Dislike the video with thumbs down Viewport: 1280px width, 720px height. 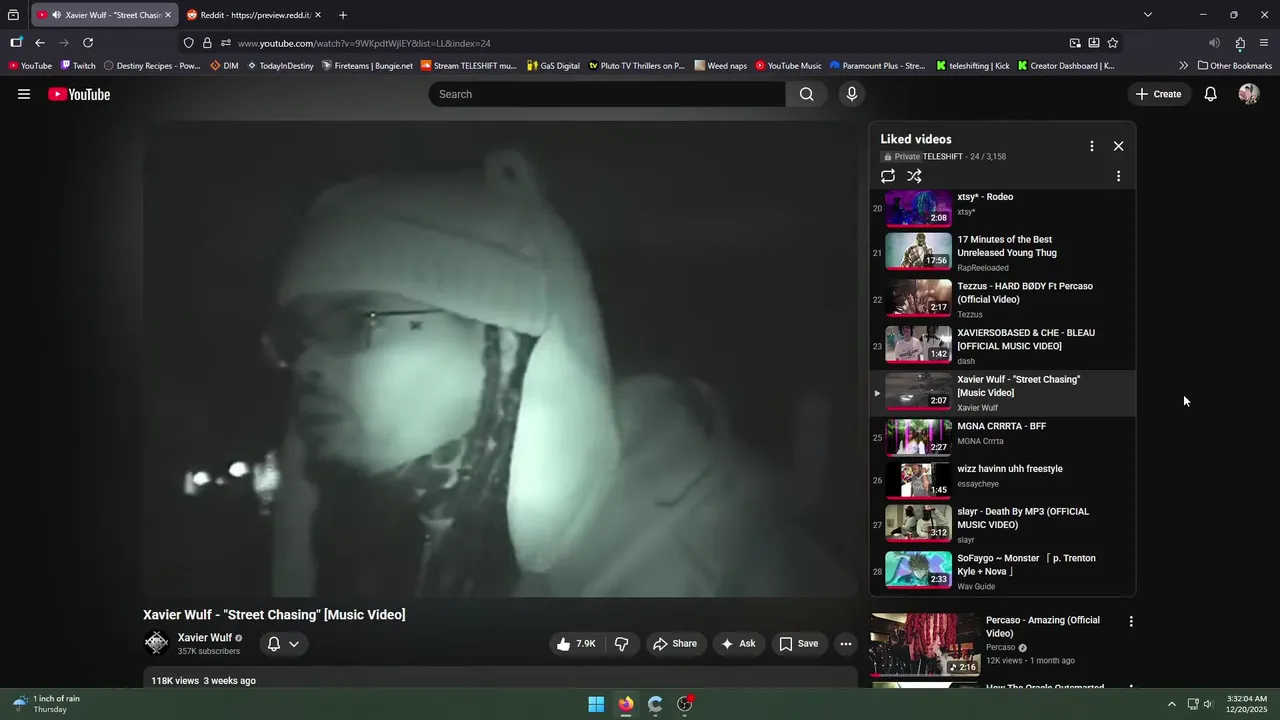621,644
